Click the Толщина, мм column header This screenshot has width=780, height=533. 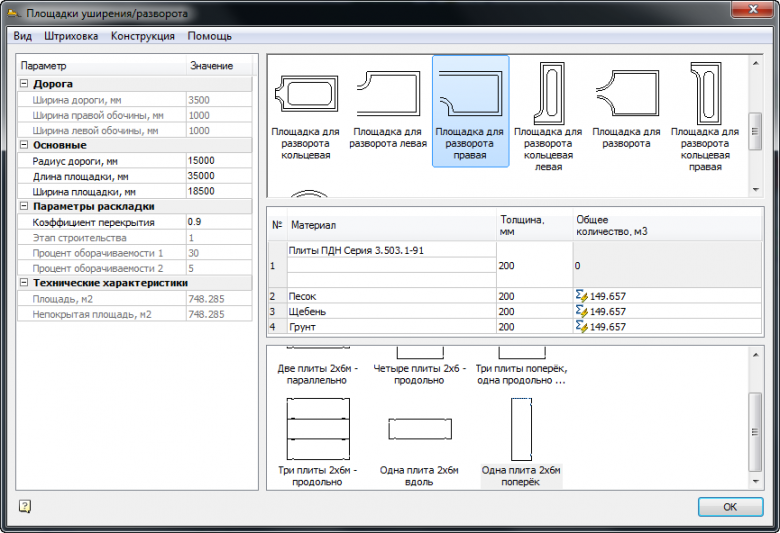(x=535, y=225)
